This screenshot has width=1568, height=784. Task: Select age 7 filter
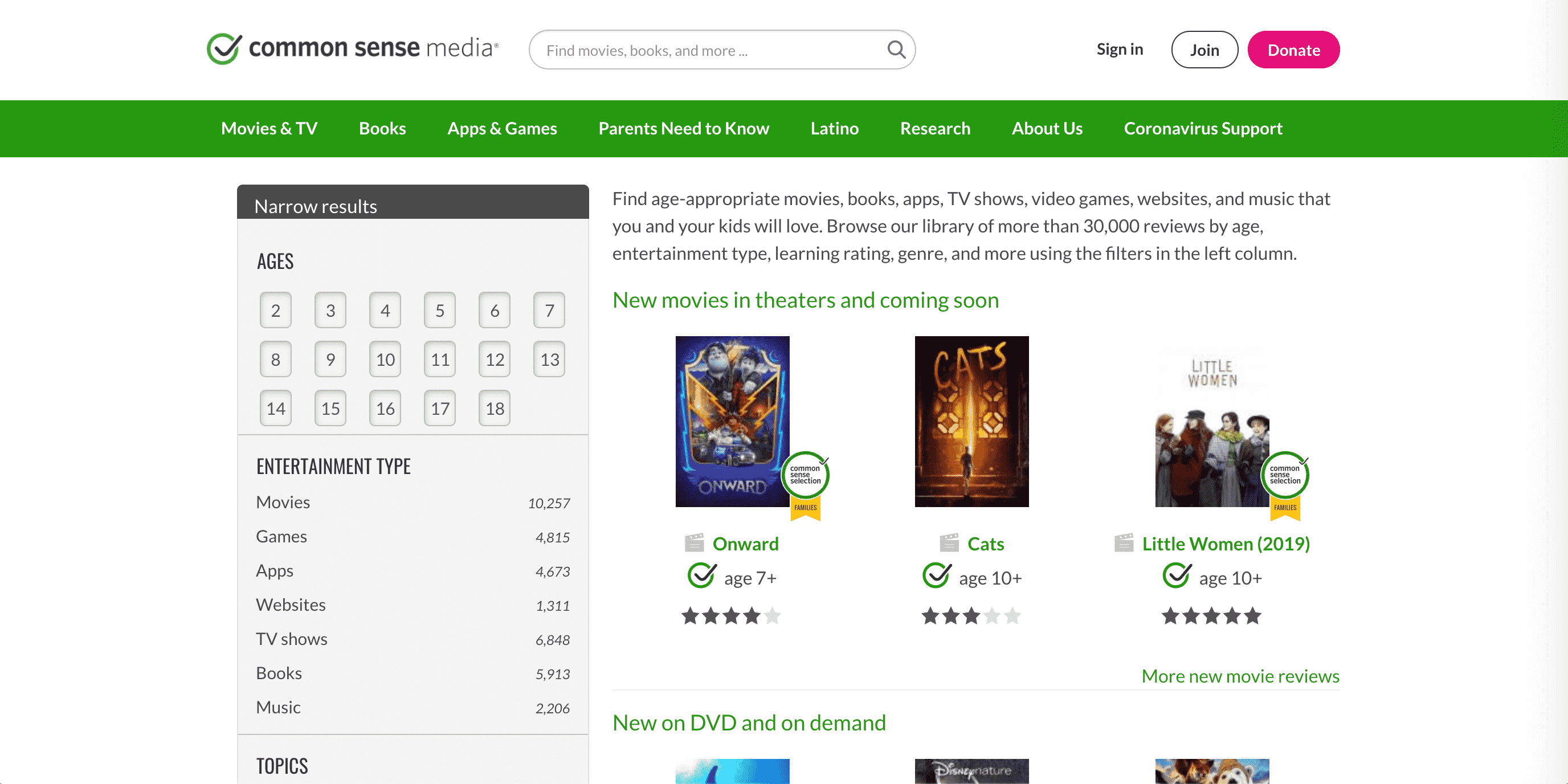point(550,311)
